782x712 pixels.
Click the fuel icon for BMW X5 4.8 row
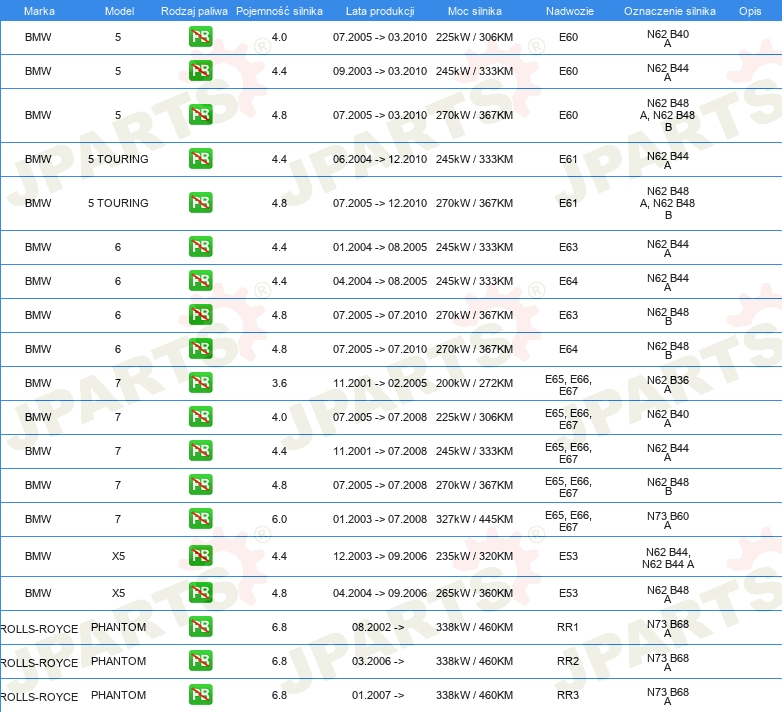(200, 593)
